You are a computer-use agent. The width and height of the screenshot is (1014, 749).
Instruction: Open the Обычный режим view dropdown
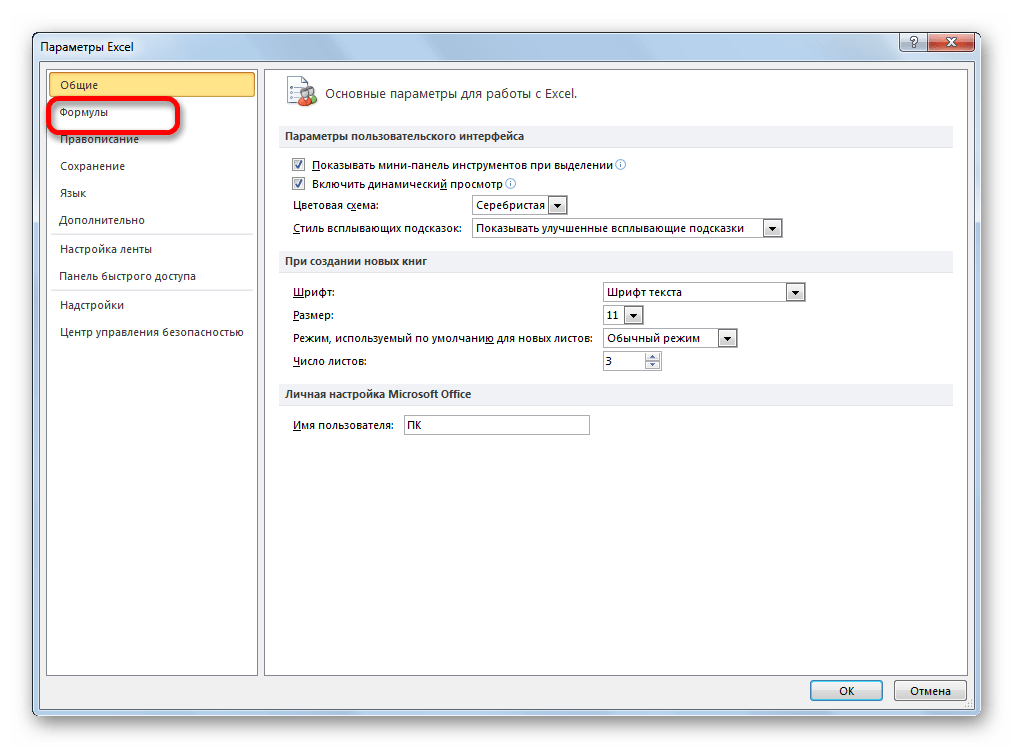pyautogui.click(x=728, y=338)
